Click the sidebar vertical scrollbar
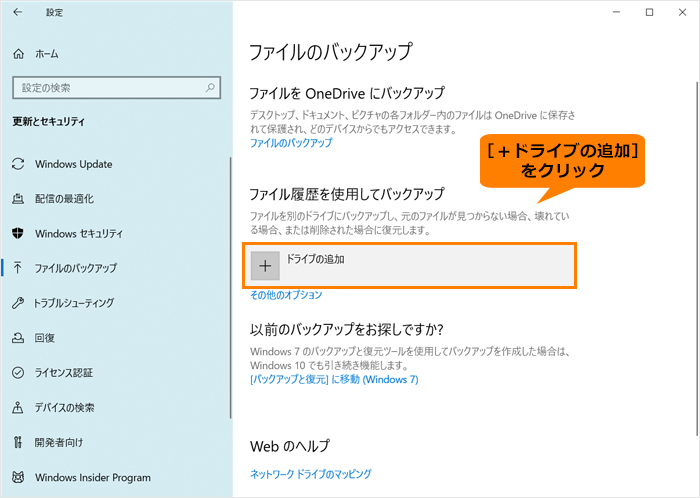 (x=231, y=288)
